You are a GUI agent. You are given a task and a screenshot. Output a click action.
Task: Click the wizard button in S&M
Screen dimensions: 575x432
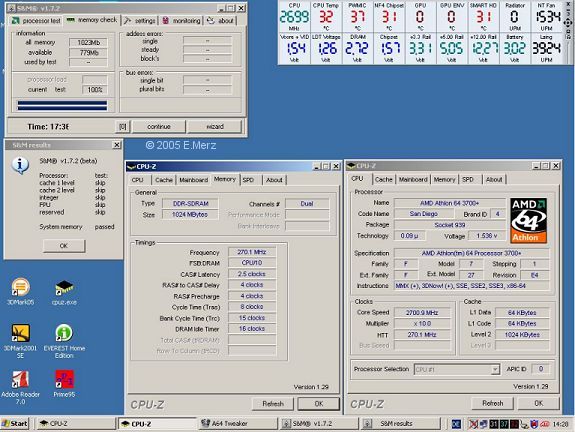(215, 127)
